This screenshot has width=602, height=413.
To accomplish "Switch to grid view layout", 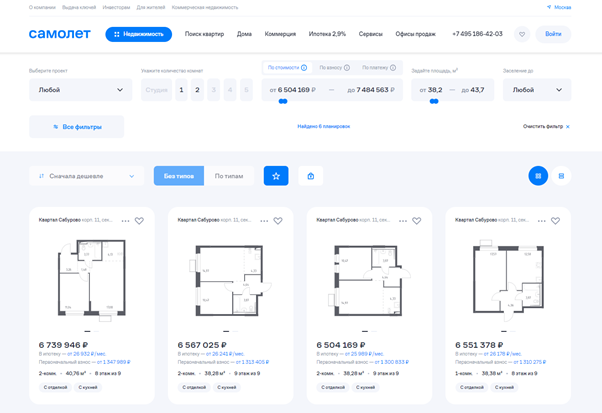I will pyautogui.click(x=538, y=176).
